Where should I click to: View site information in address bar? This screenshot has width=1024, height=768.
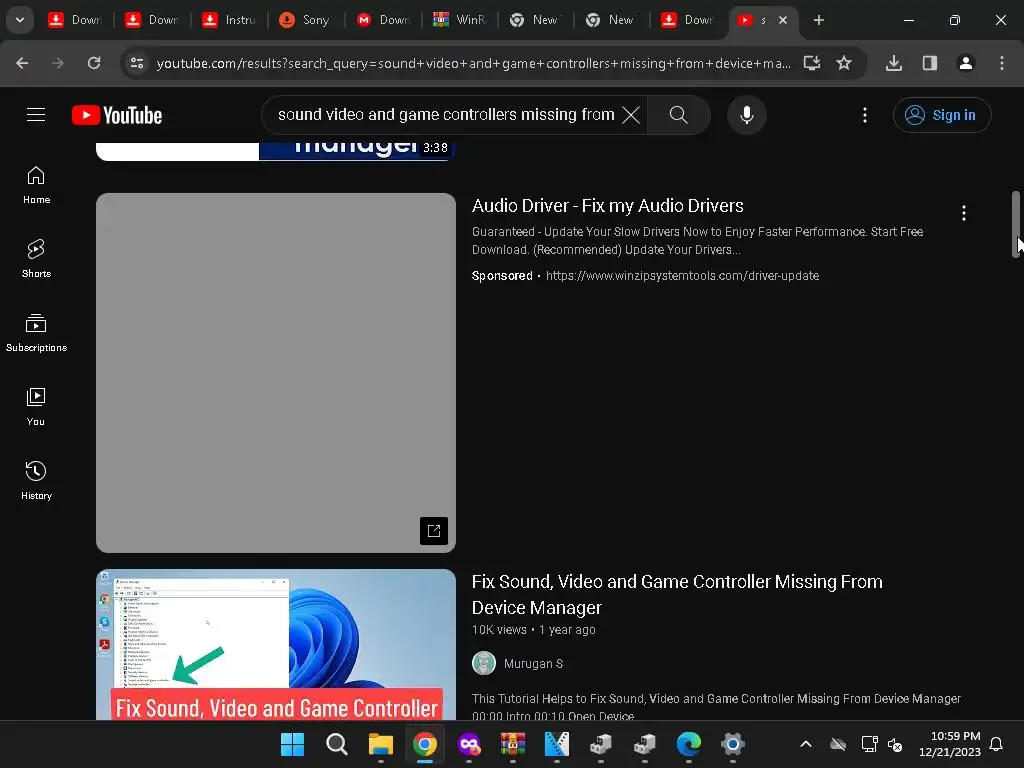tap(136, 63)
